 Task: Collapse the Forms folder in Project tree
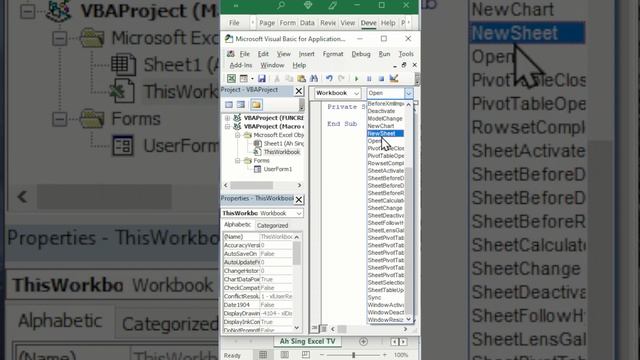pos(238,161)
